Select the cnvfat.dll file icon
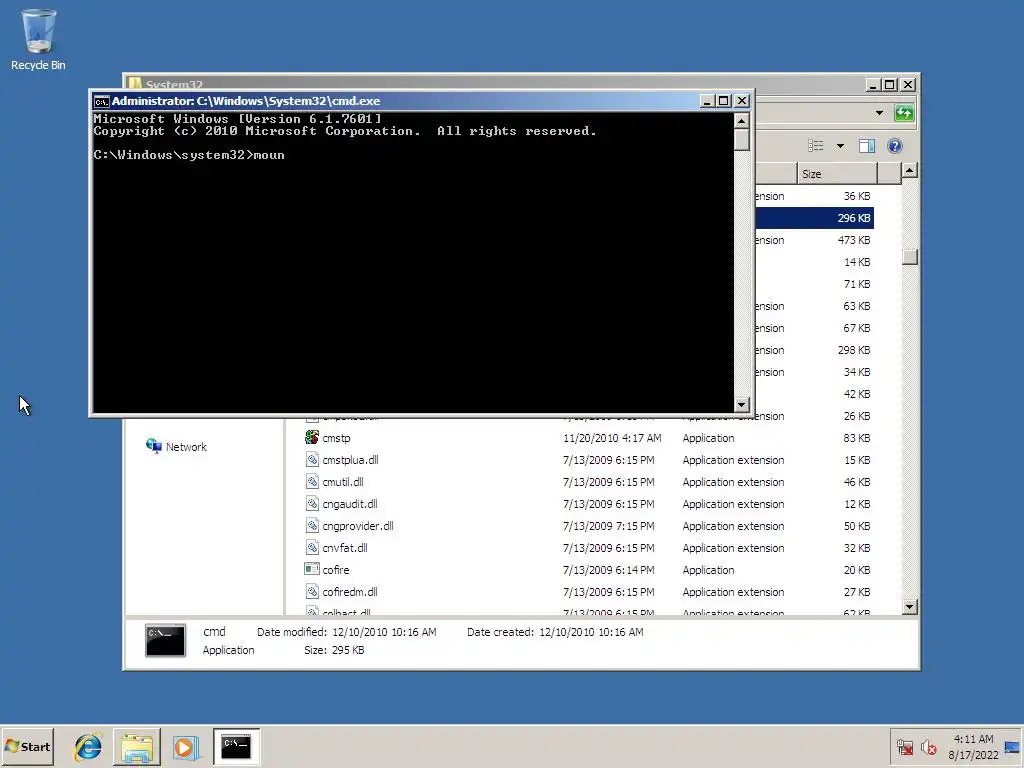The width and height of the screenshot is (1024, 768). pos(312,548)
